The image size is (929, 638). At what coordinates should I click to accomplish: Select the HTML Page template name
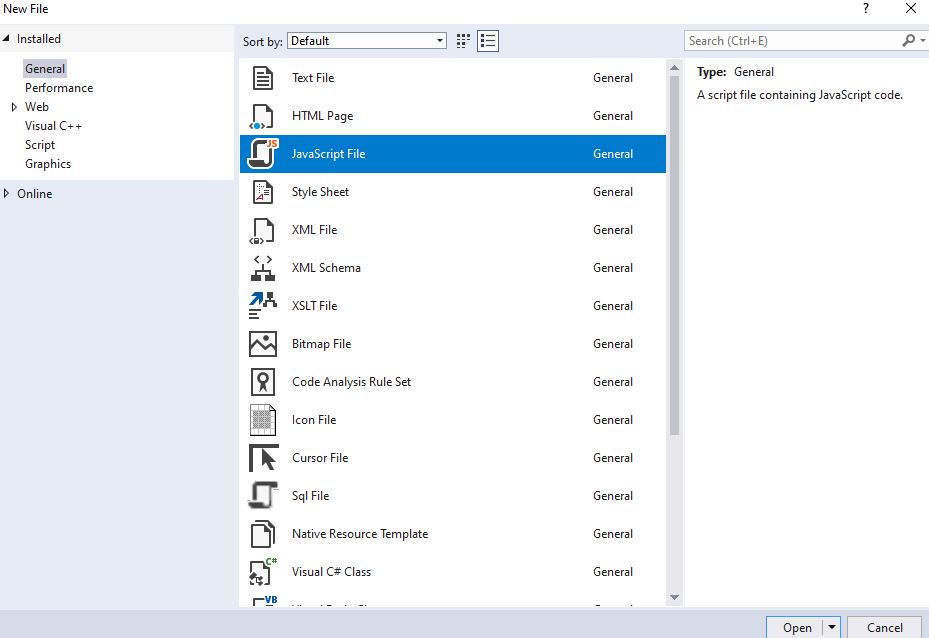pyautogui.click(x=322, y=116)
